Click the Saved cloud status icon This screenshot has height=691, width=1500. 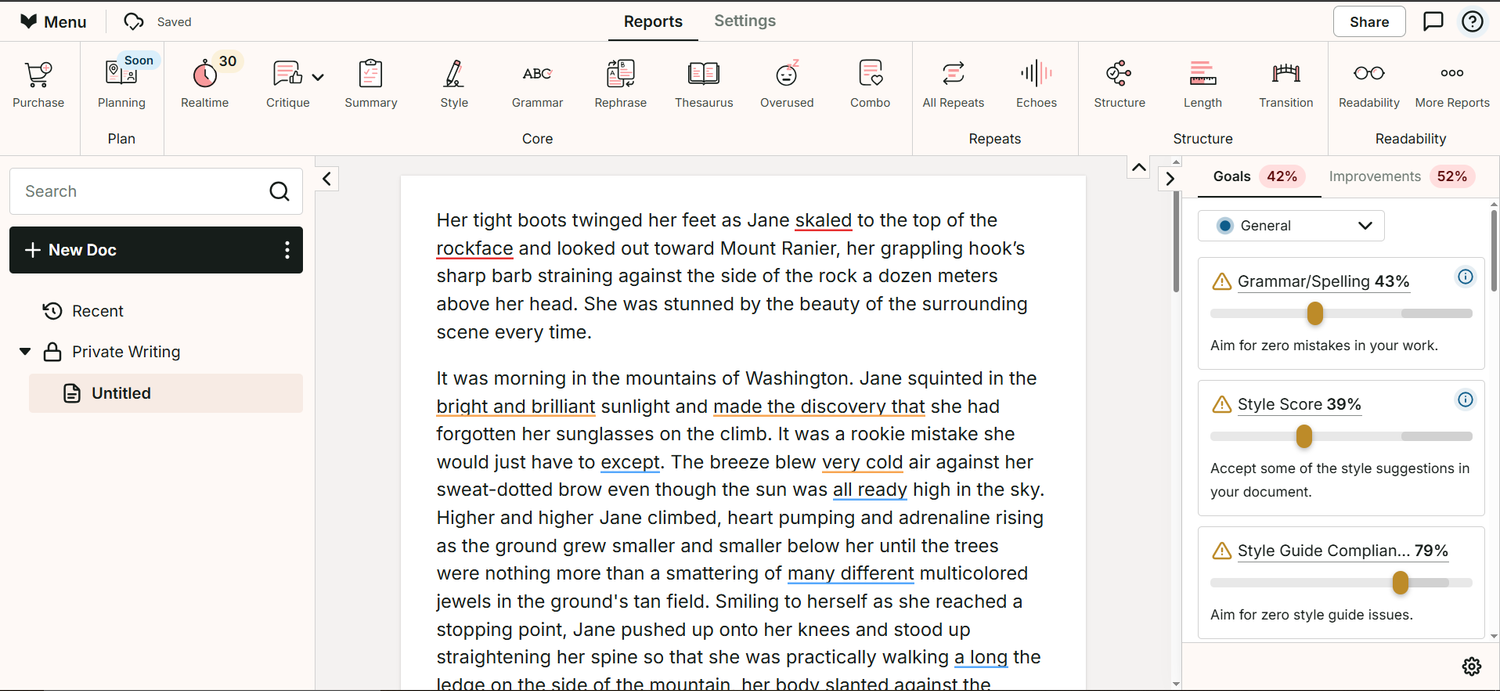pyautogui.click(x=133, y=21)
